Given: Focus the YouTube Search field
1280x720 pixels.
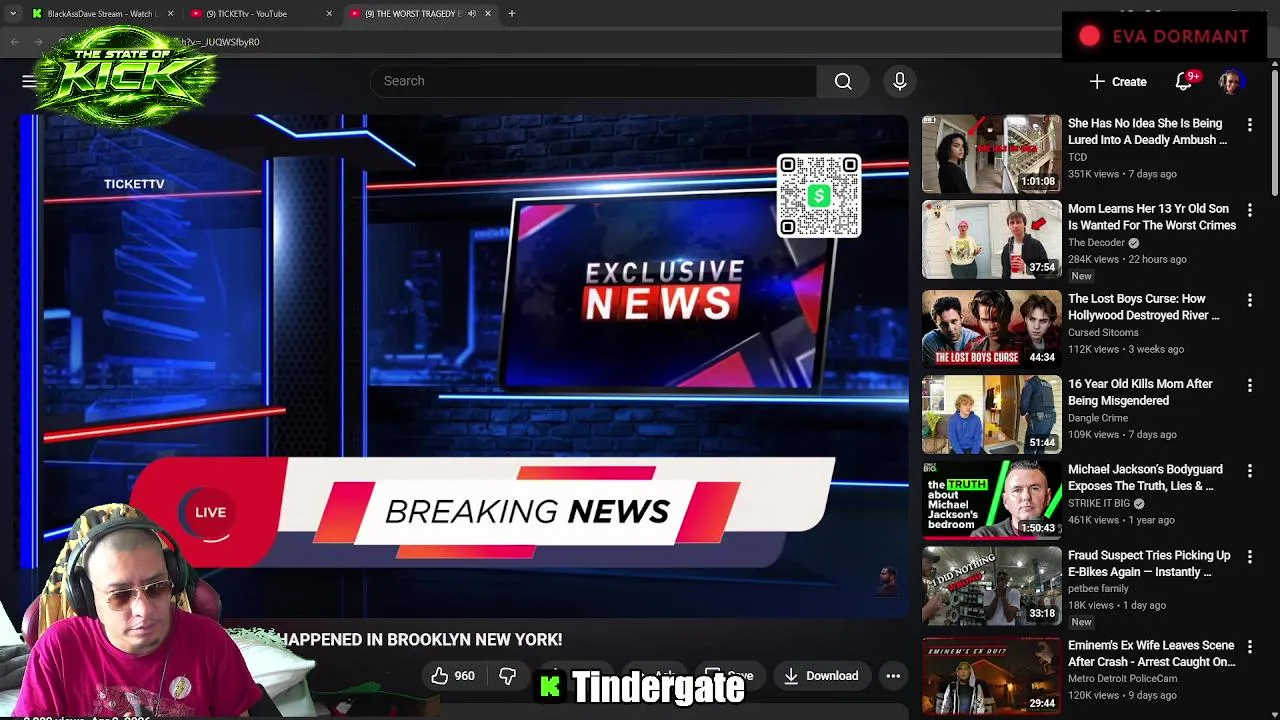Looking at the screenshot, I should (x=594, y=81).
